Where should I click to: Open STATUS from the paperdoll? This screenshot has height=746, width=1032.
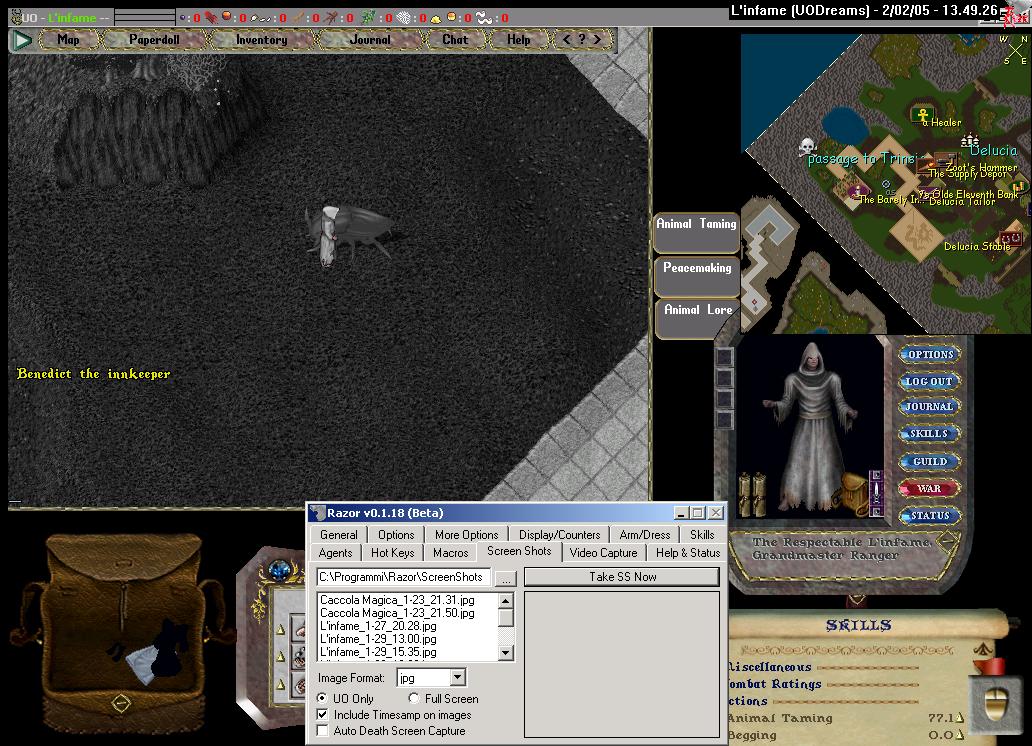pyautogui.click(x=930, y=516)
